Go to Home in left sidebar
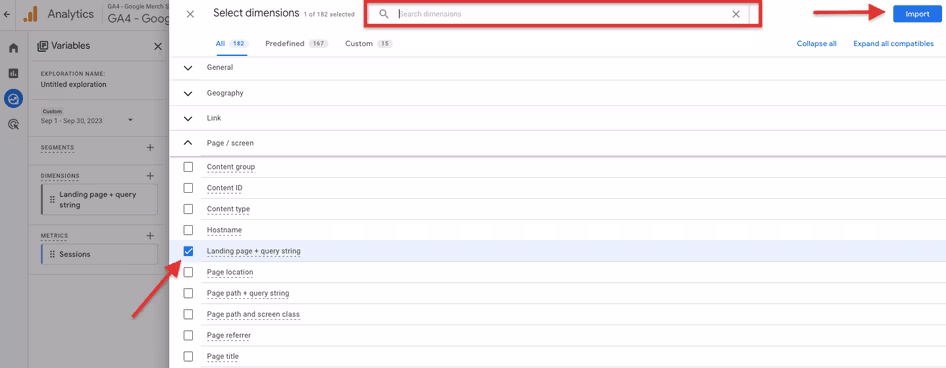Screen dimensions: 946x368 13,48
